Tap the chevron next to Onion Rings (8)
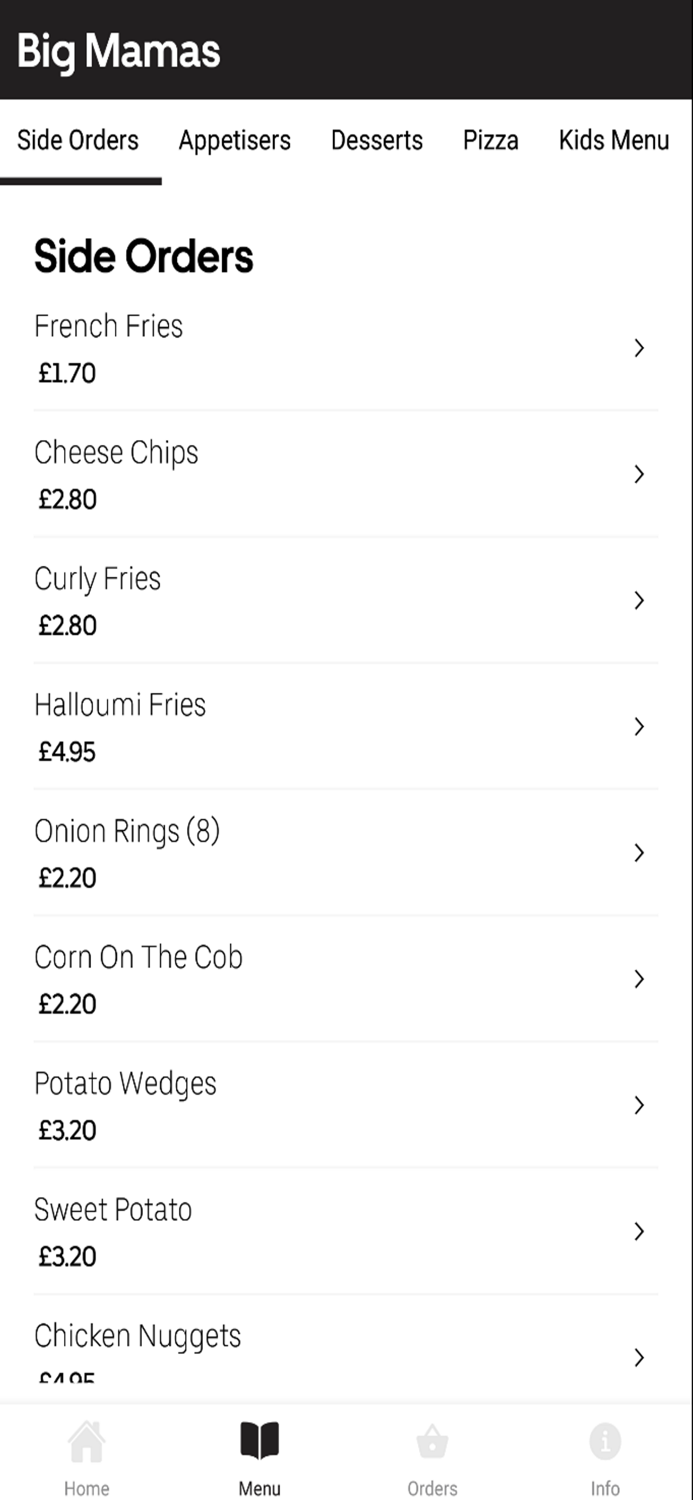The width and height of the screenshot is (693, 1500). 639,853
